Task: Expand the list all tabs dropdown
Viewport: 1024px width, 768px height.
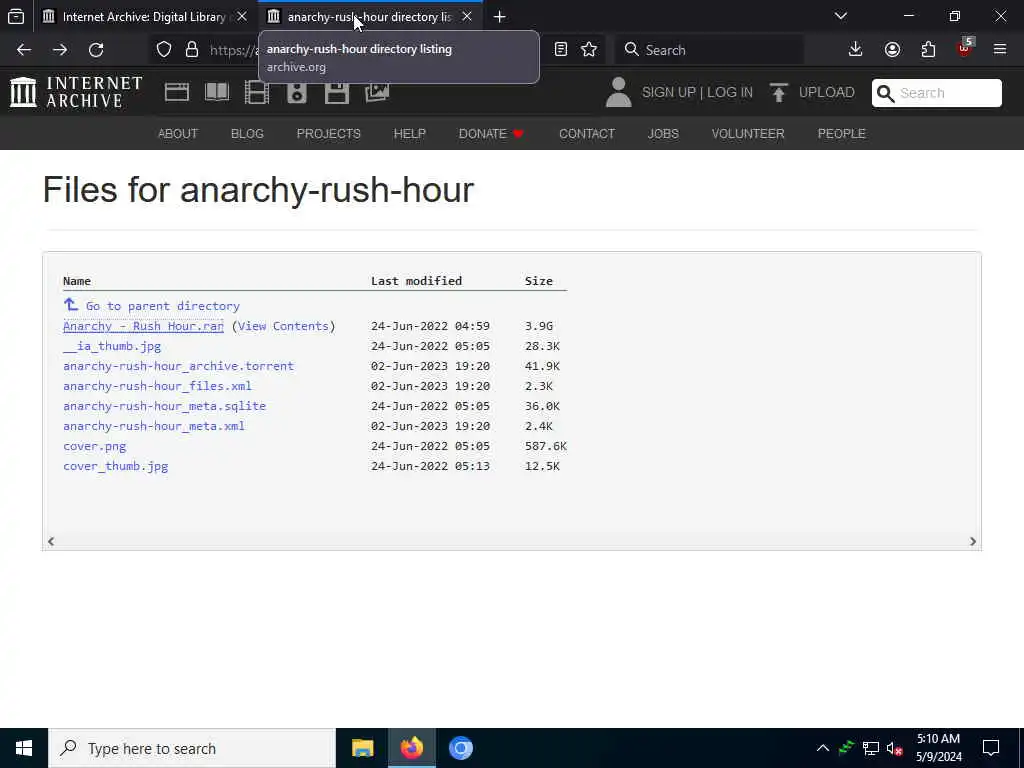Action: point(841,16)
